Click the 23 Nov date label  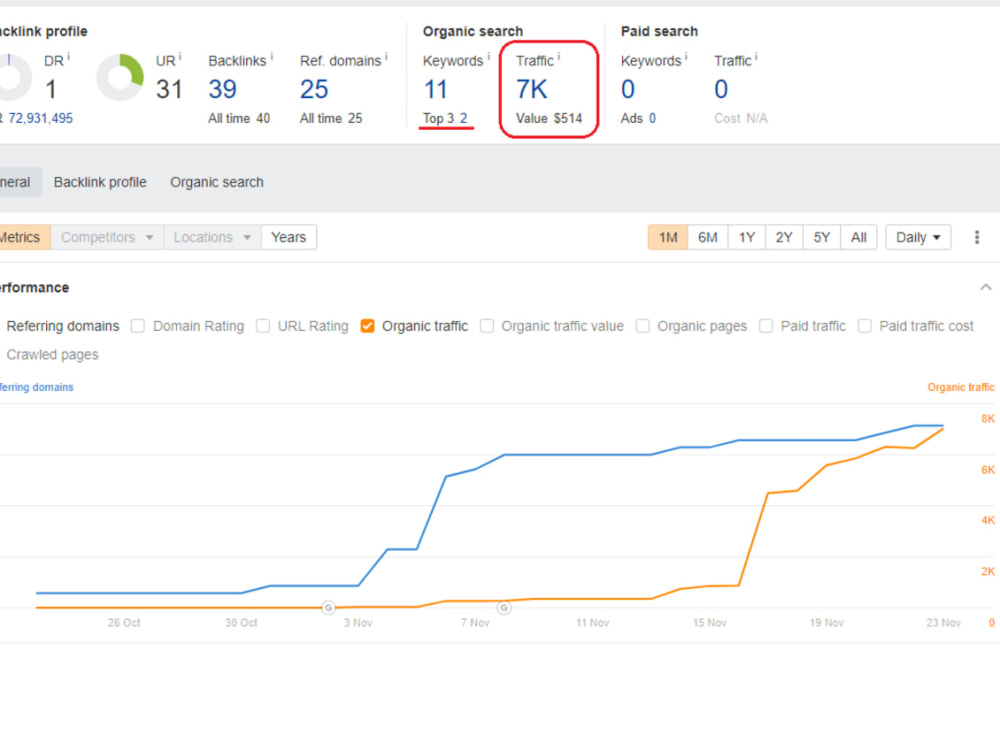(x=943, y=622)
